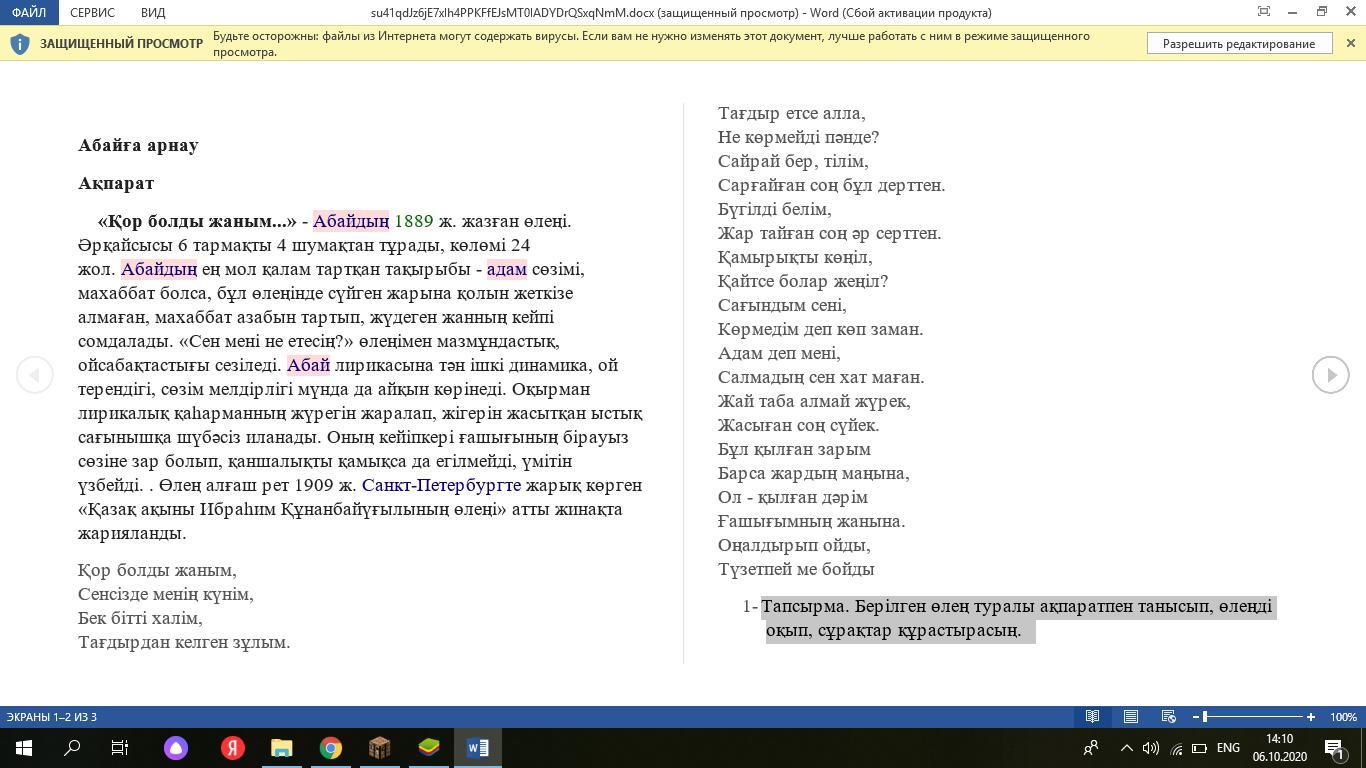Switch to Web Layout view icon
The height and width of the screenshot is (768, 1366).
[x=1168, y=716]
